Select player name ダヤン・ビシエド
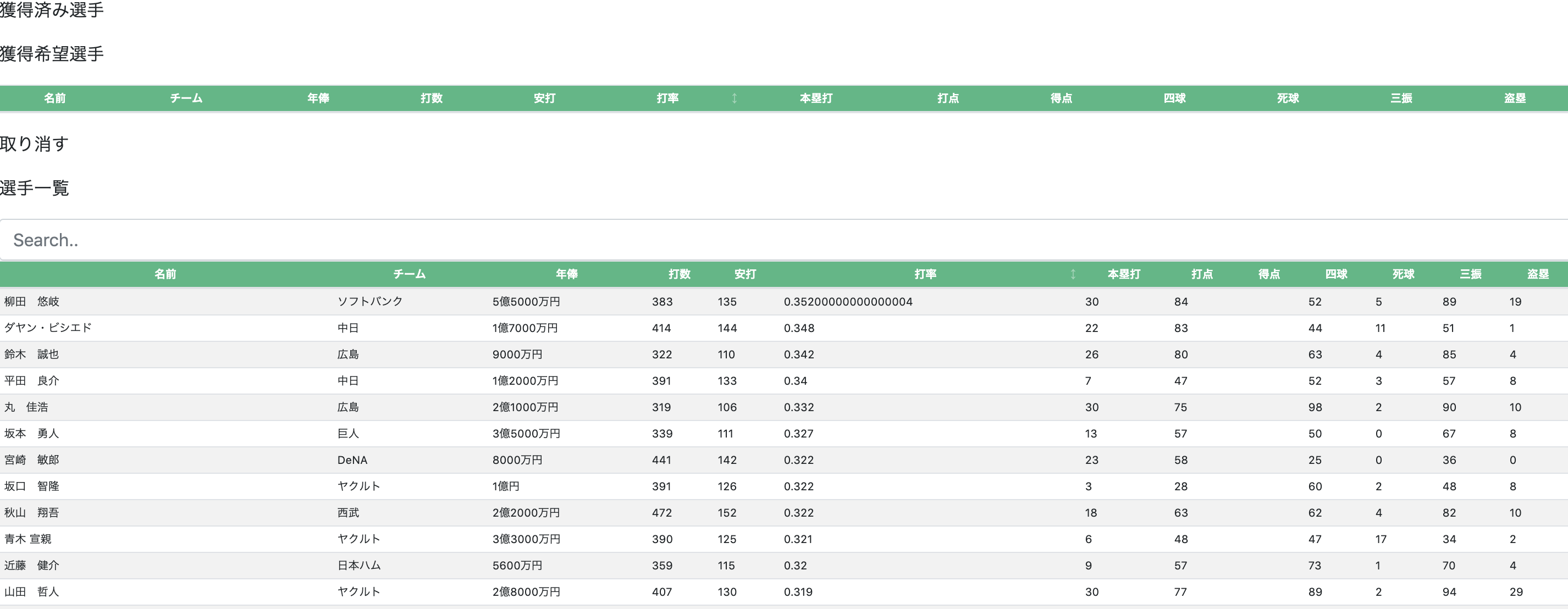 click(x=48, y=328)
